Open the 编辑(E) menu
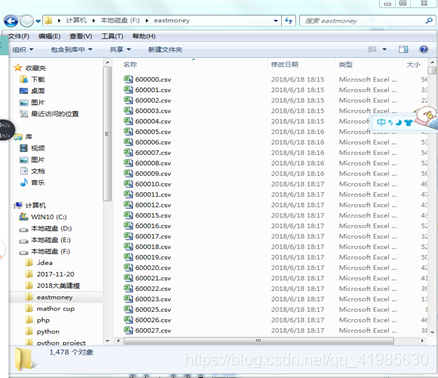 [x=49, y=36]
